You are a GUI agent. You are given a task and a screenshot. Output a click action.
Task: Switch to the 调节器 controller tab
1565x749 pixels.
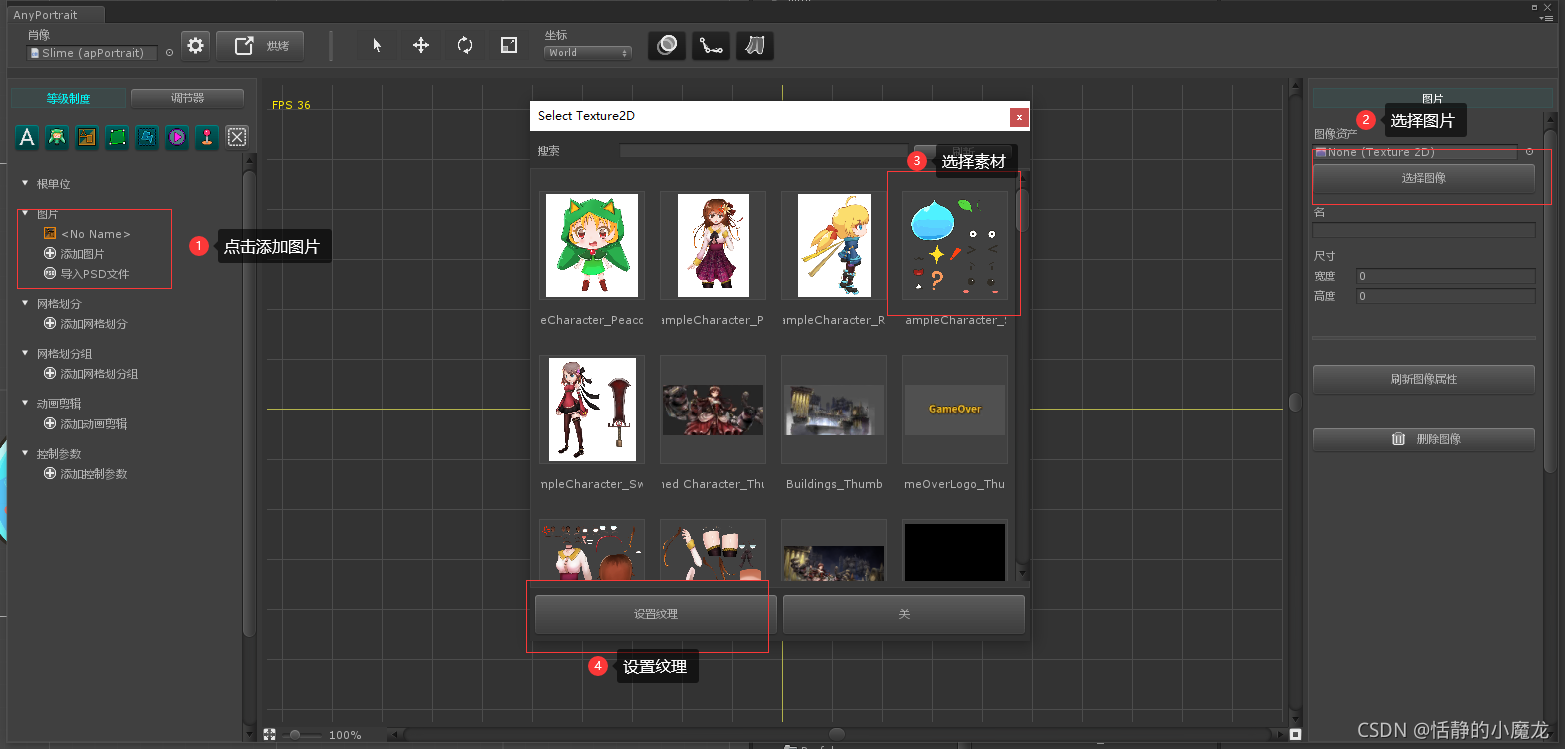point(187,98)
